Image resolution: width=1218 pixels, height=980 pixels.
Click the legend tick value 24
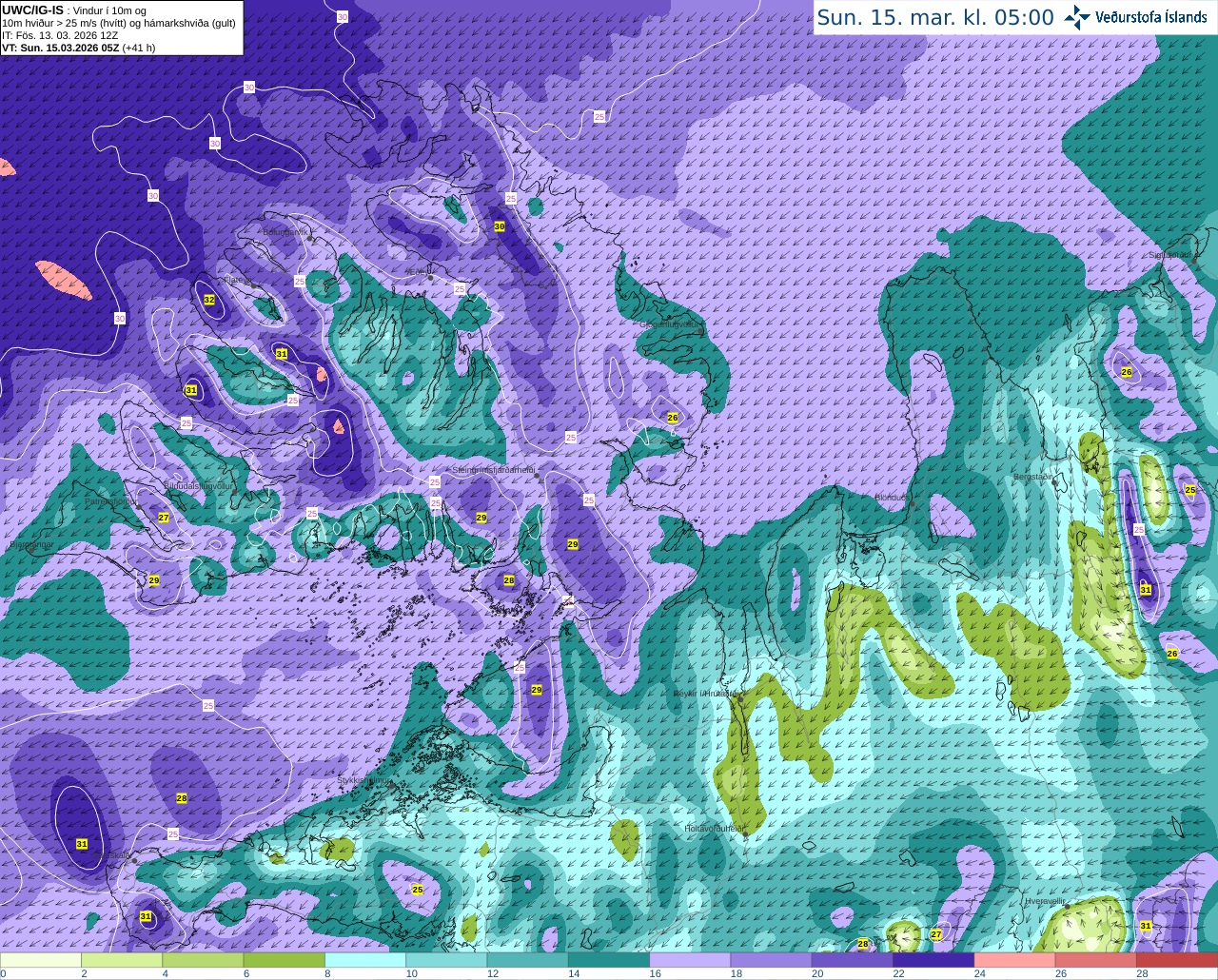(x=980, y=973)
